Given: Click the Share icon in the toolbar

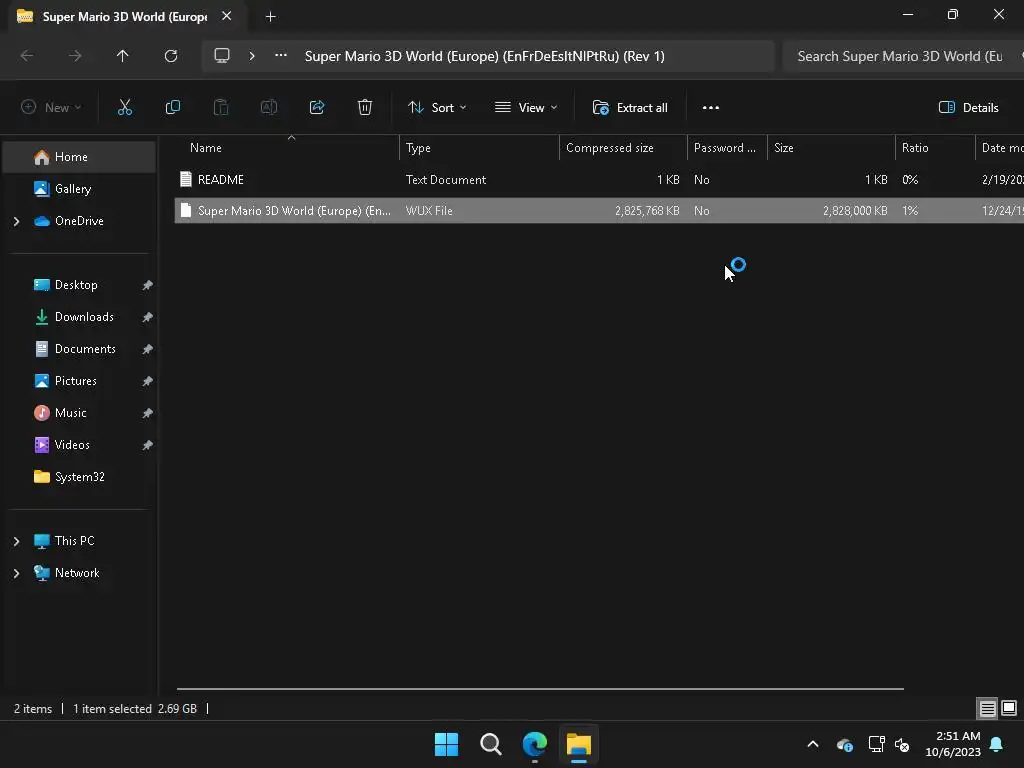Looking at the screenshot, I should (317, 108).
